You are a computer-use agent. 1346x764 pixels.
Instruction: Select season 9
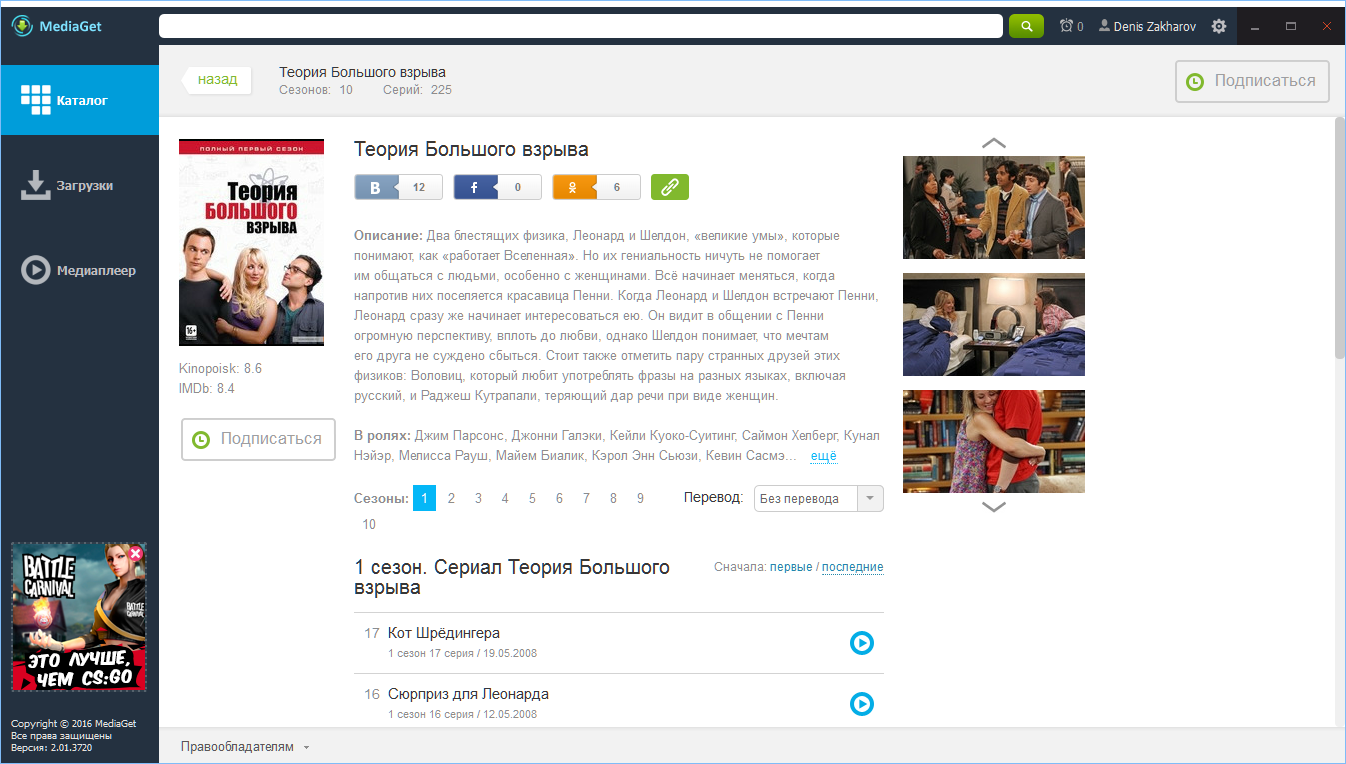coord(640,498)
